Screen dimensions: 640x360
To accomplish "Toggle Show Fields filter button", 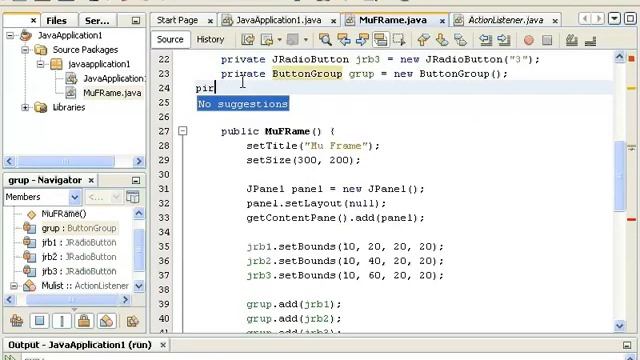I will click(x=39, y=321).
